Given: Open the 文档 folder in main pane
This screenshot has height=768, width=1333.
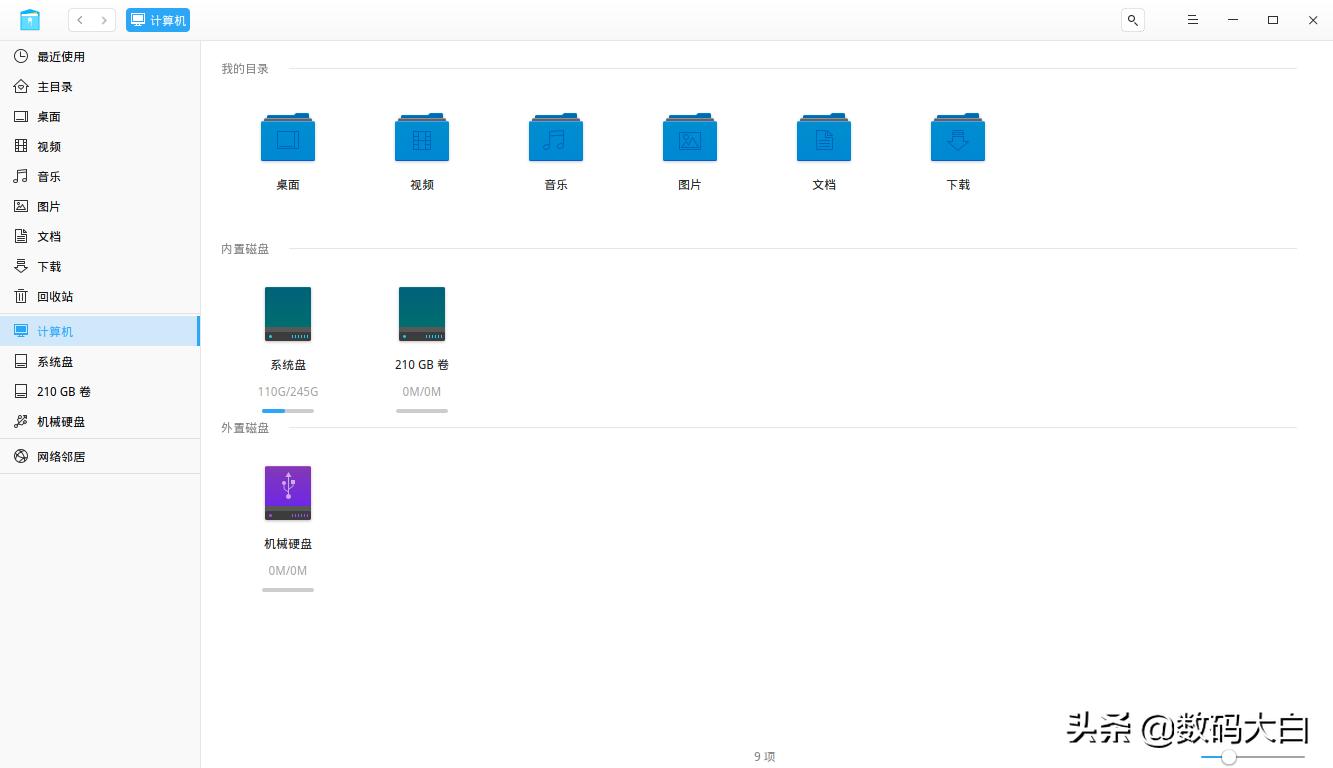Looking at the screenshot, I should 824,138.
